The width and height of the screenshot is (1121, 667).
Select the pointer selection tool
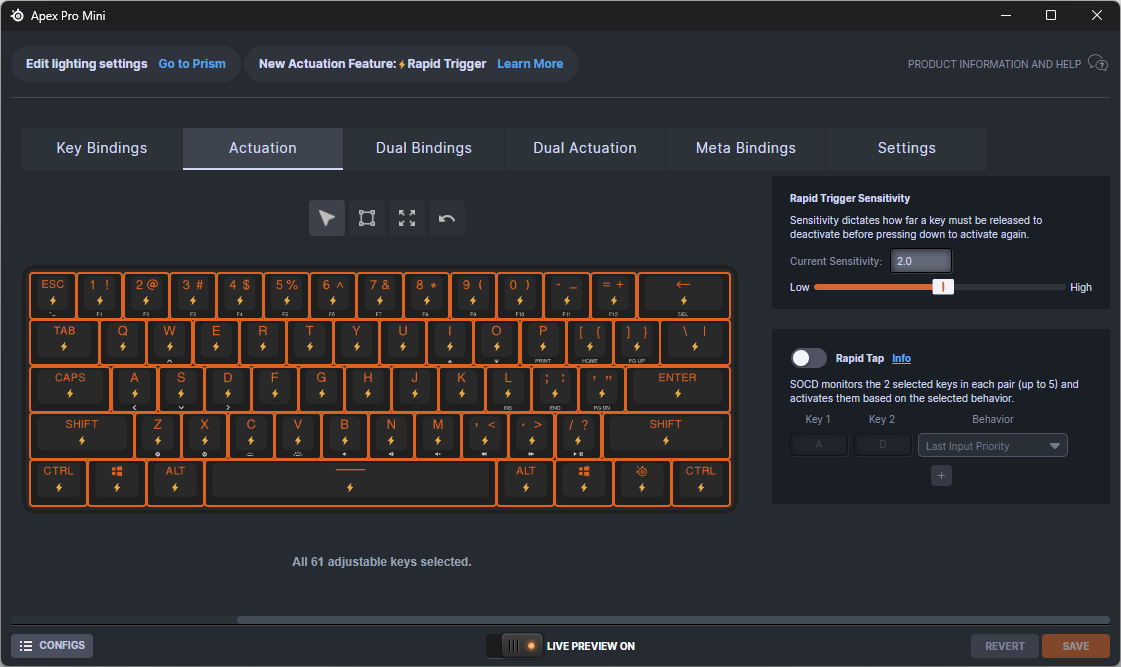[x=327, y=218]
